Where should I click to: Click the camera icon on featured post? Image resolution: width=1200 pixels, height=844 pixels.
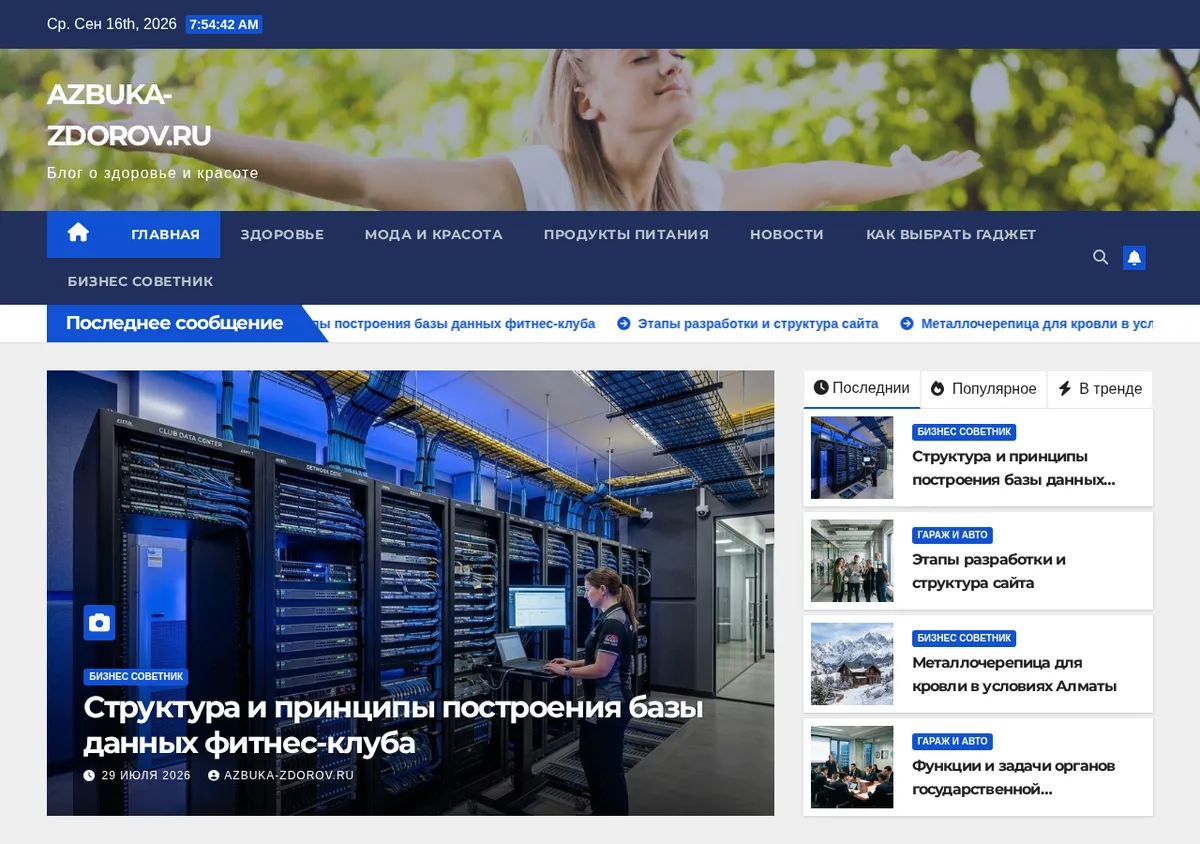pos(99,622)
